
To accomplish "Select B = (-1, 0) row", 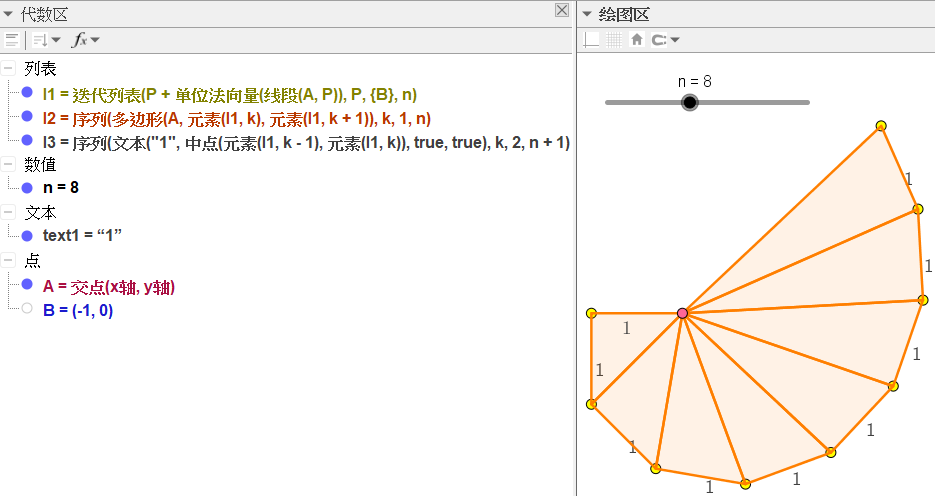I will (78, 310).
